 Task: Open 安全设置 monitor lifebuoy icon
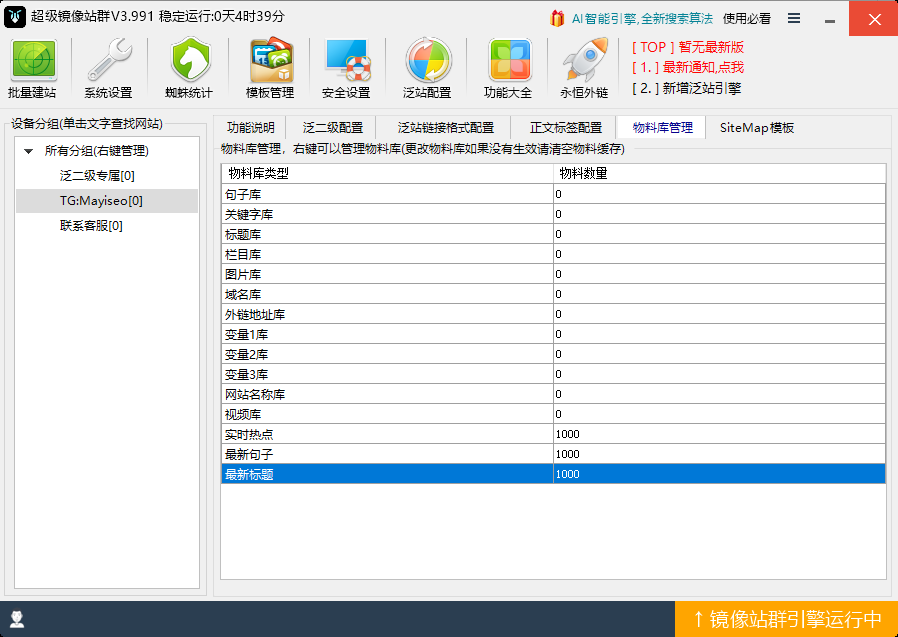(346, 61)
